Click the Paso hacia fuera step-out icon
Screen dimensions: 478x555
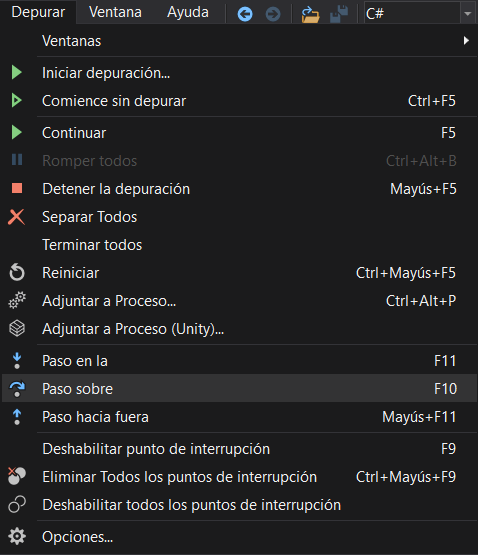click(x=17, y=417)
